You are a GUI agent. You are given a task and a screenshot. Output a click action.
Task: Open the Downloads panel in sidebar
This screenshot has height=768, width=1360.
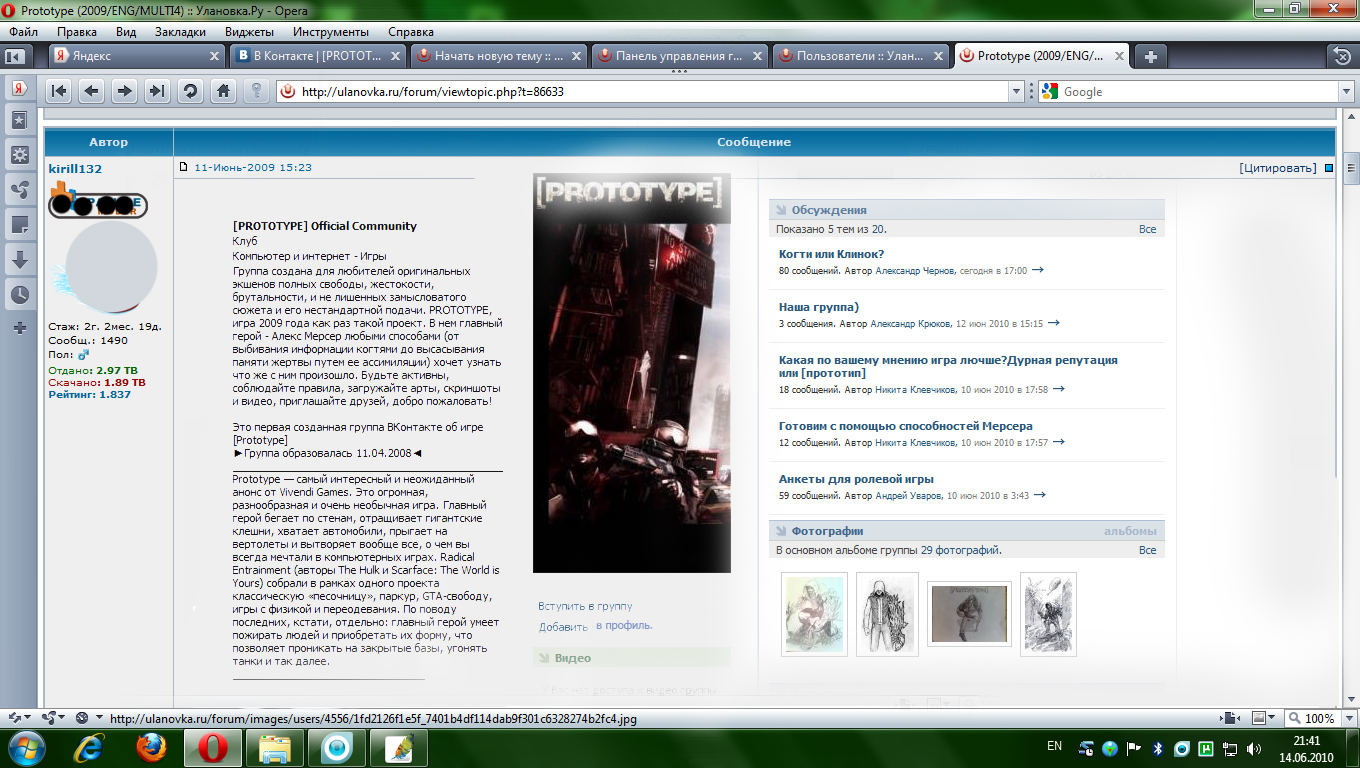pyautogui.click(x=19, y=260)
